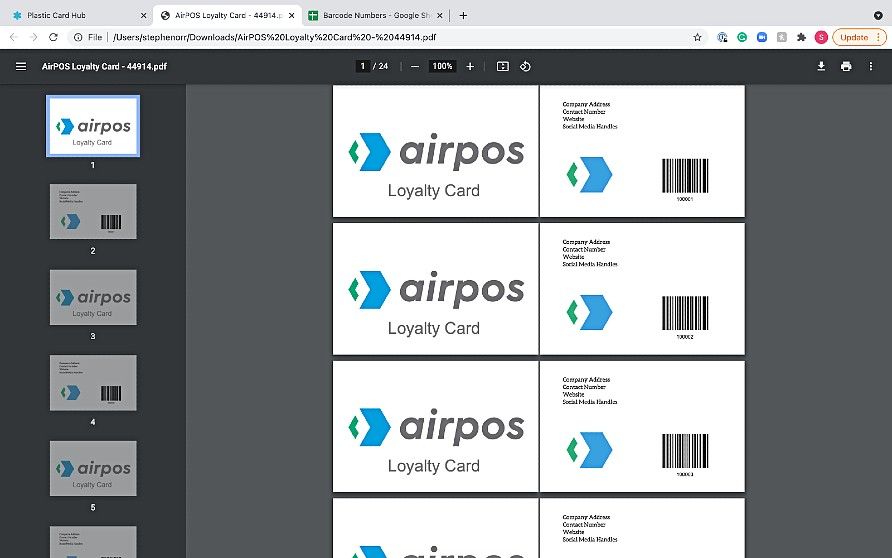The width and height of the screenshot is (892, 558).
Task: Close the Plastic Card Hub tab
Action: pyautogui.click(x=143, y=15)
